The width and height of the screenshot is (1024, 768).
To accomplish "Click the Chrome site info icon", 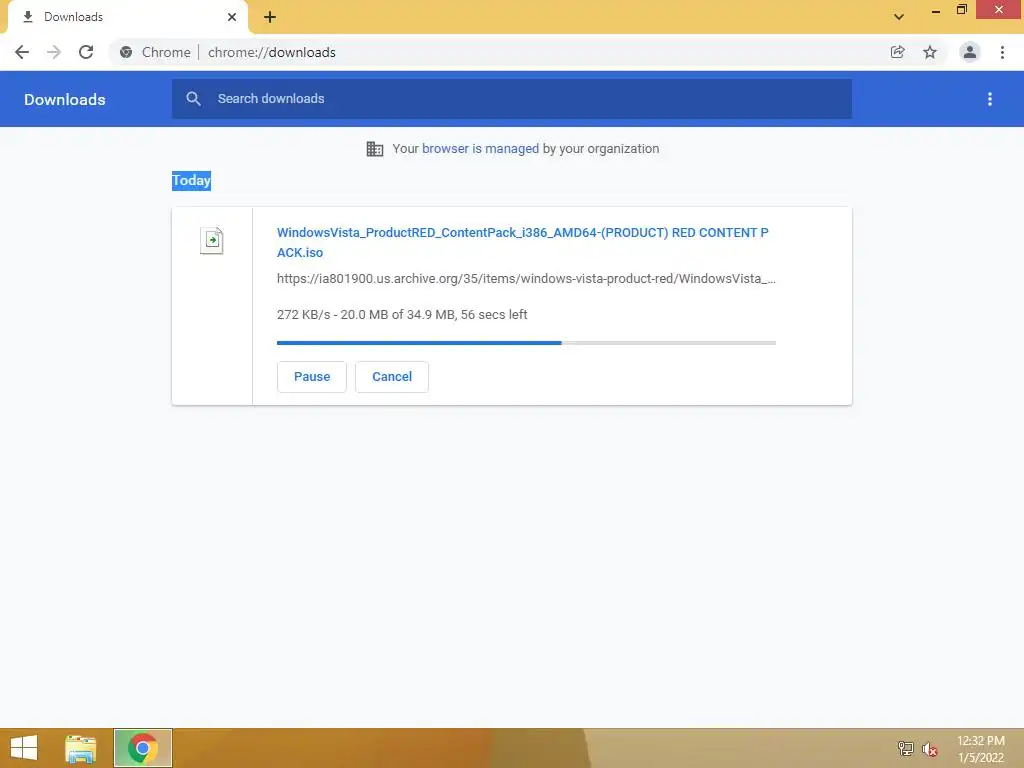I will [126, 52].
